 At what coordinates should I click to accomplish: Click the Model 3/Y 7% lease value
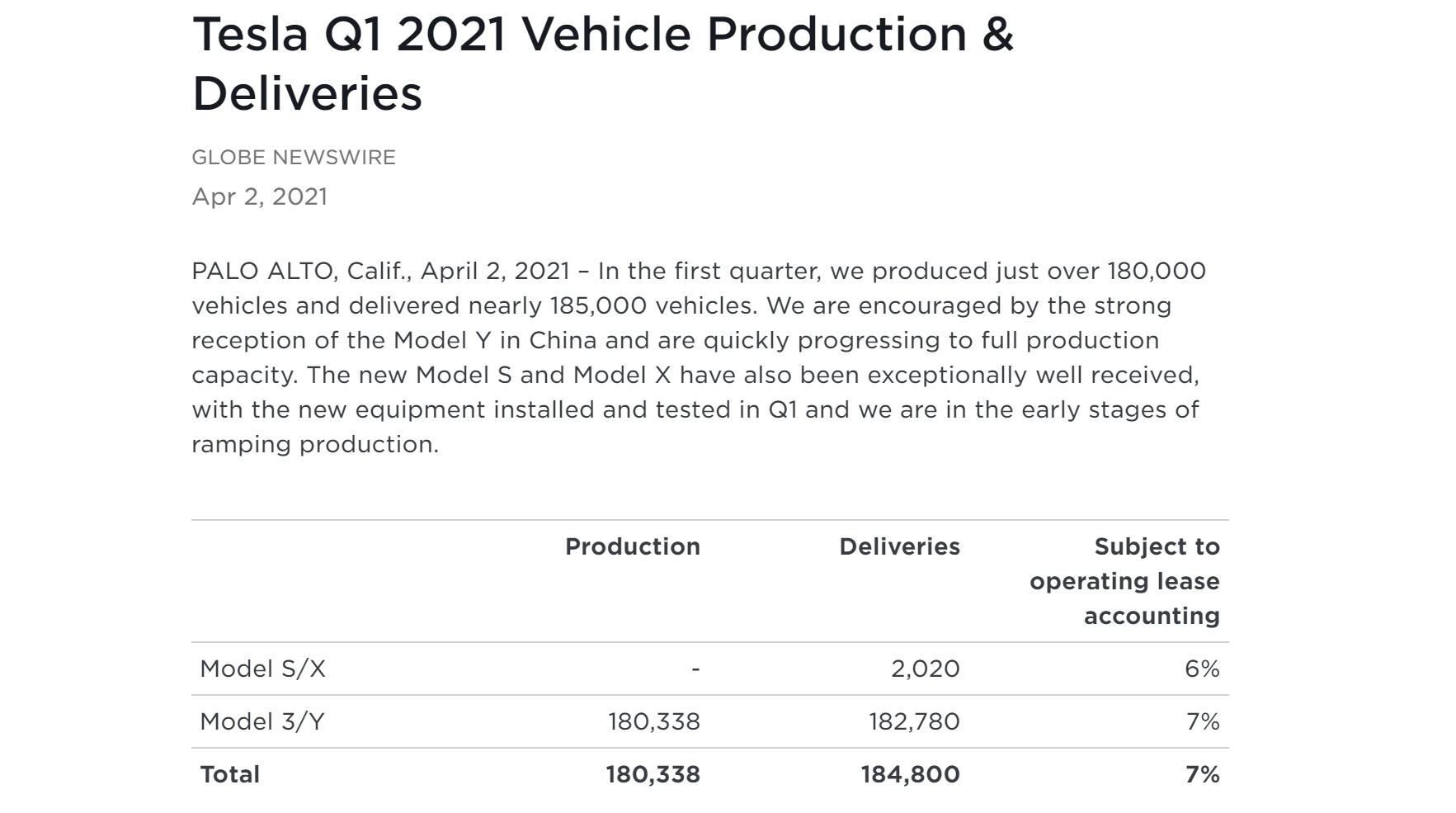[1203, 721]
